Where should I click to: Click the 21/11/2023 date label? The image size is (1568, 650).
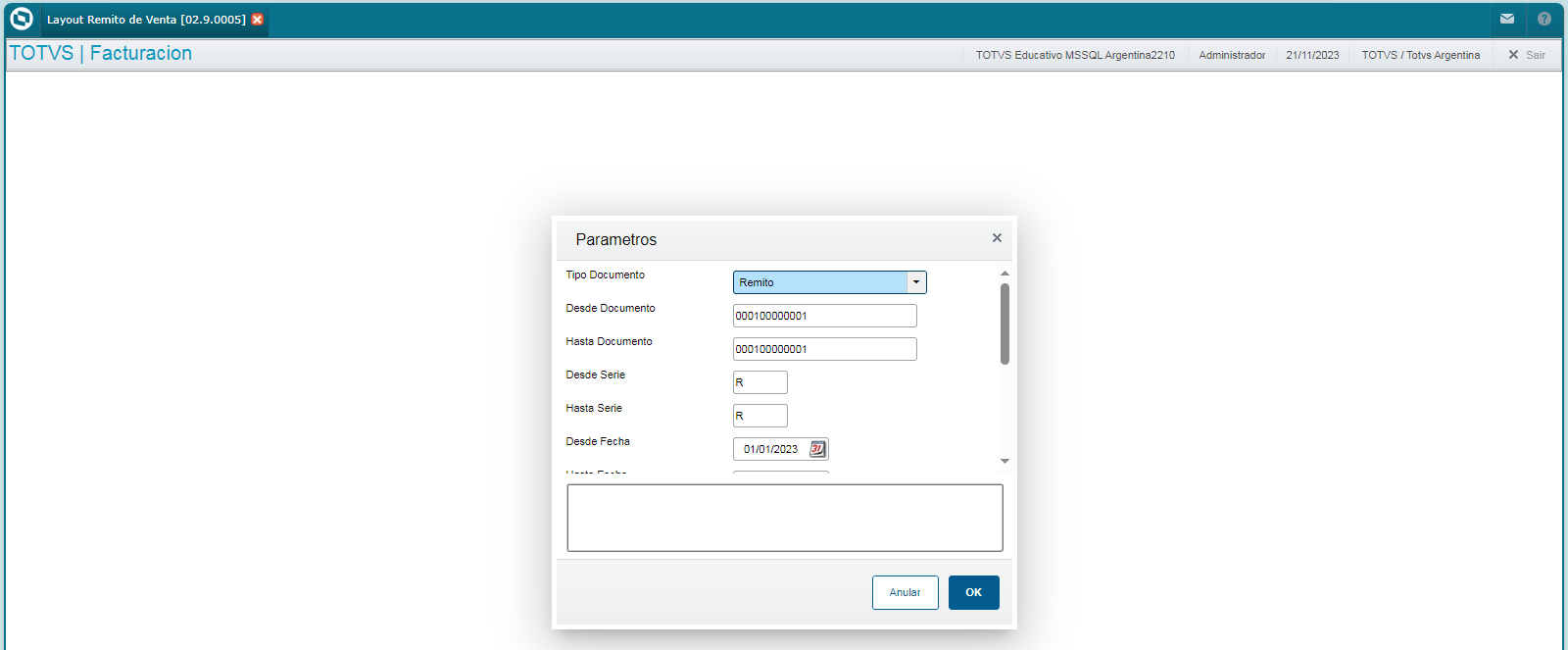point(1312,55)
